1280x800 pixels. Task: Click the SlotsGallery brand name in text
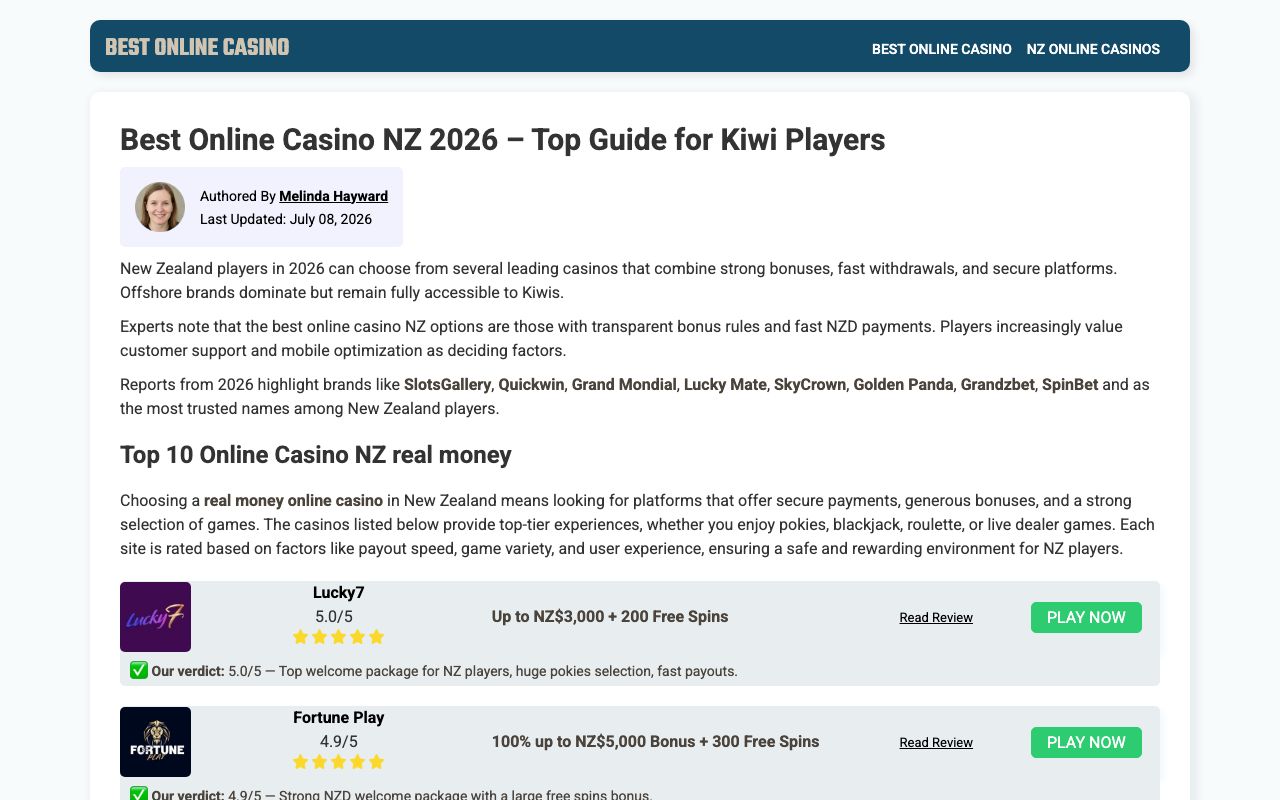coord(447,384)
